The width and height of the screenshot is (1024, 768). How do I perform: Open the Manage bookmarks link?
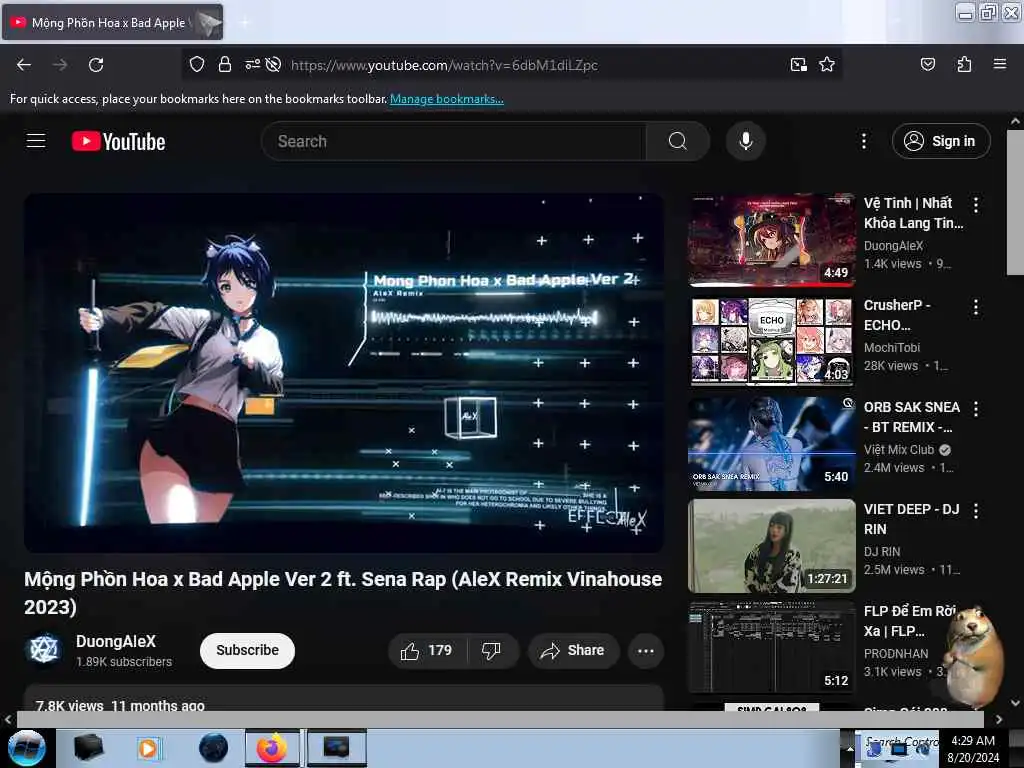447,99
